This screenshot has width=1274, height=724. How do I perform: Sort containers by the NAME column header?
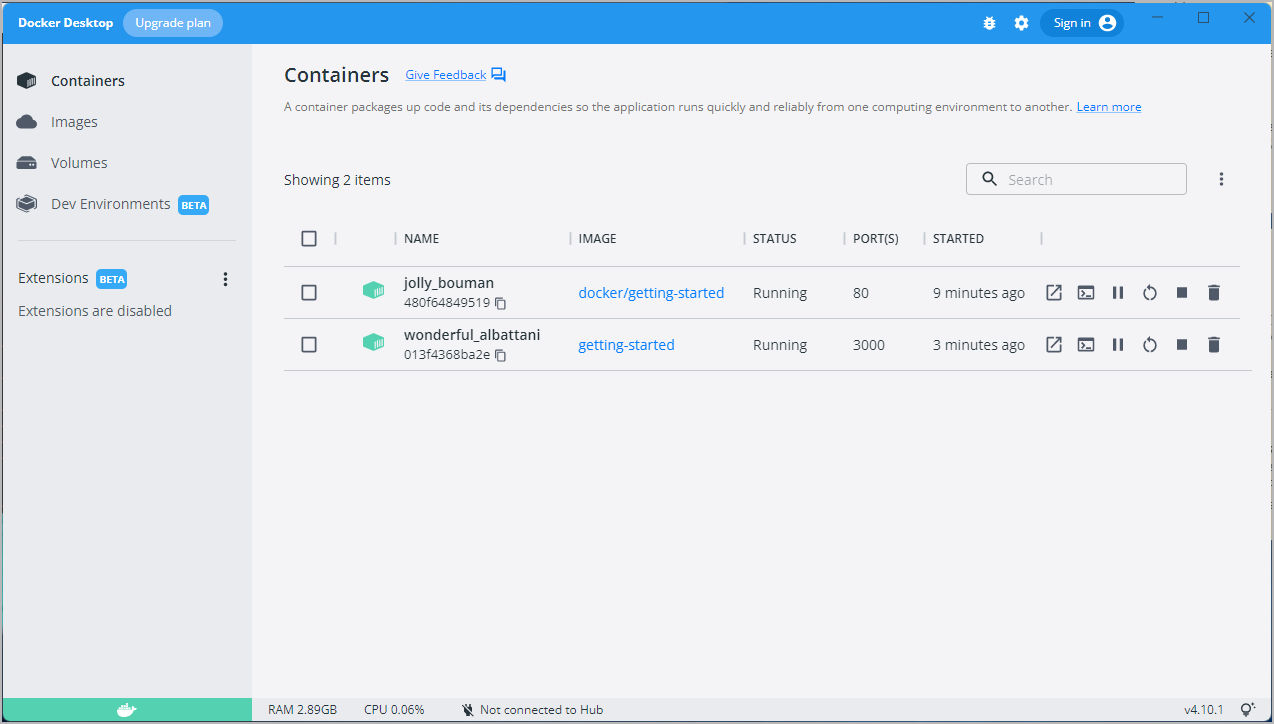coord(421,239)
